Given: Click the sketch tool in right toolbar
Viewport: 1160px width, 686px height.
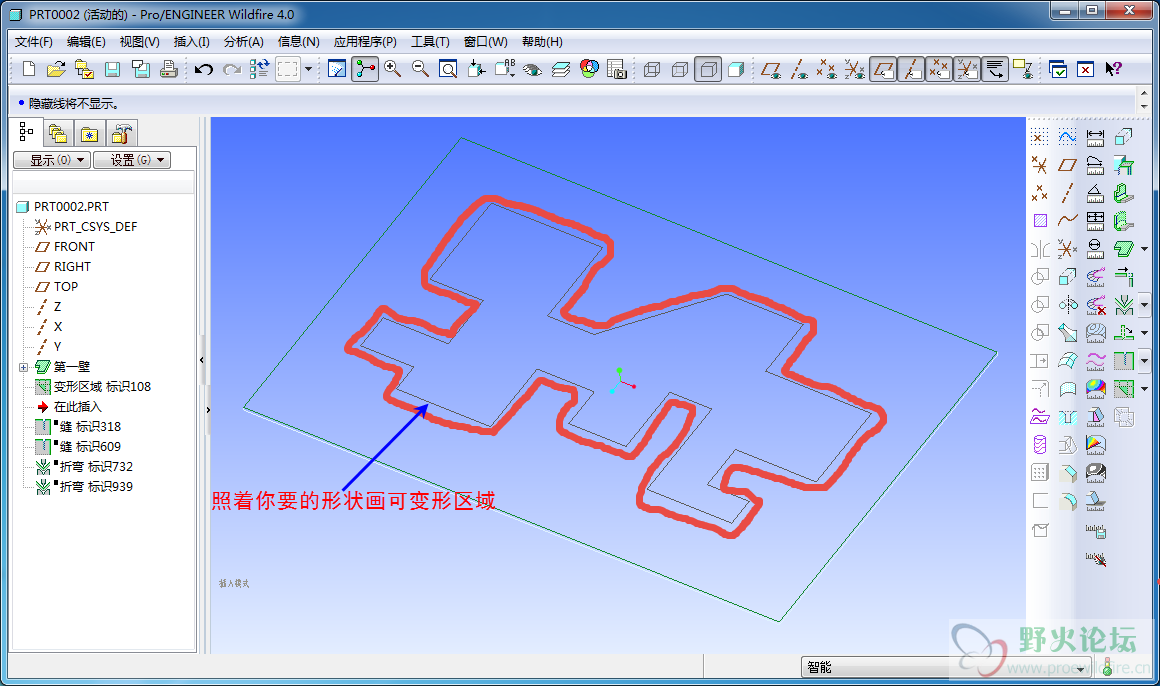Looking at the screenshot, I should click(x=1067, y=137).
